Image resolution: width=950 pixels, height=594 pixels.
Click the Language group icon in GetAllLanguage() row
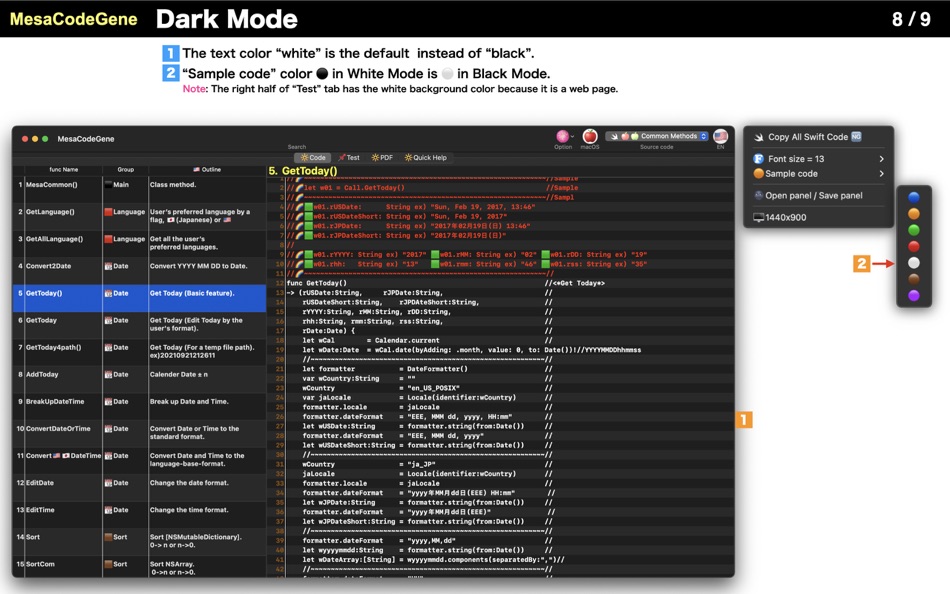pyautogui.click(x=108, y=239)
